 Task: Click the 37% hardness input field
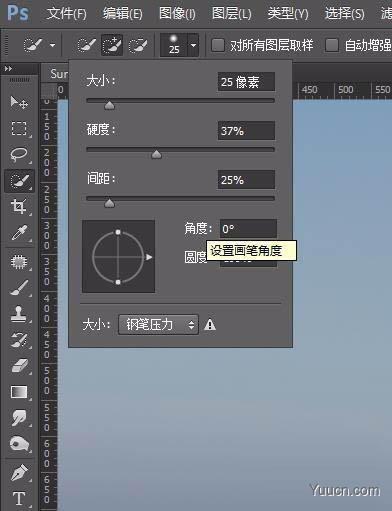click(x=246, y=131)
